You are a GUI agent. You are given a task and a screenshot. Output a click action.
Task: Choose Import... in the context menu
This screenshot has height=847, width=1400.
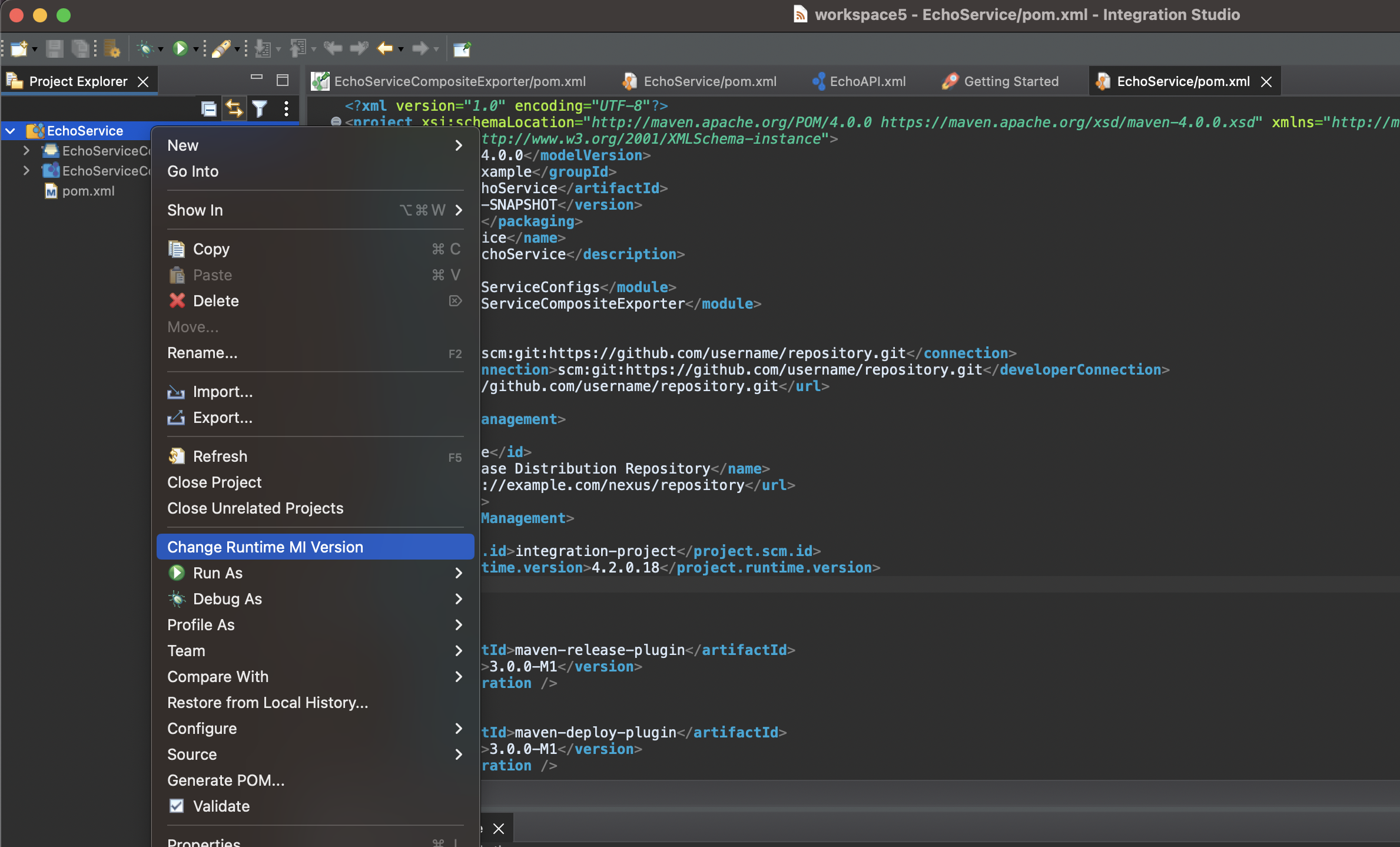click(x=315, y=391)
